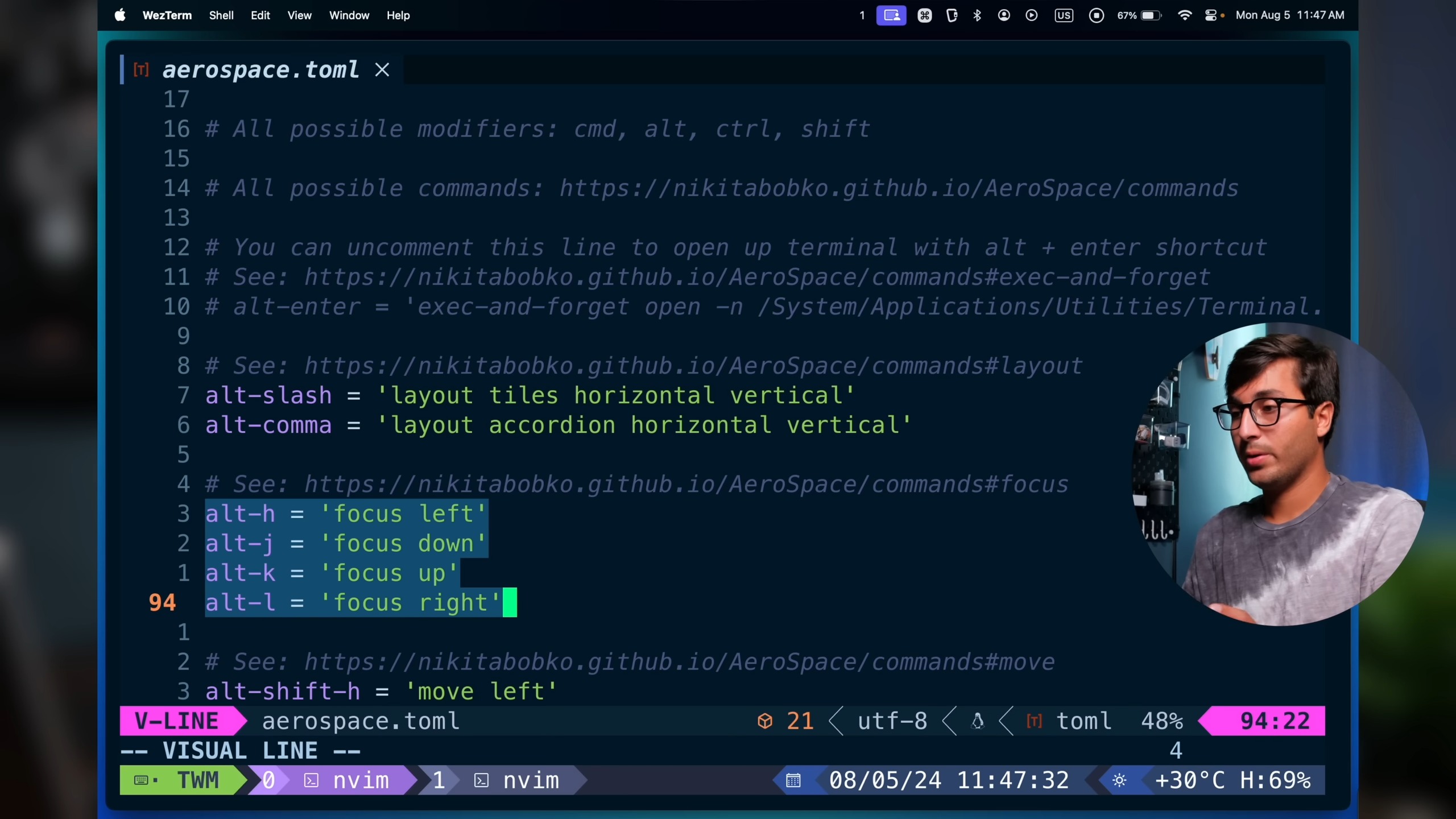1456x819 pixels.
Task: Click the AeroSpace commands#focus URL comment
Action: (x=685, y=484)
